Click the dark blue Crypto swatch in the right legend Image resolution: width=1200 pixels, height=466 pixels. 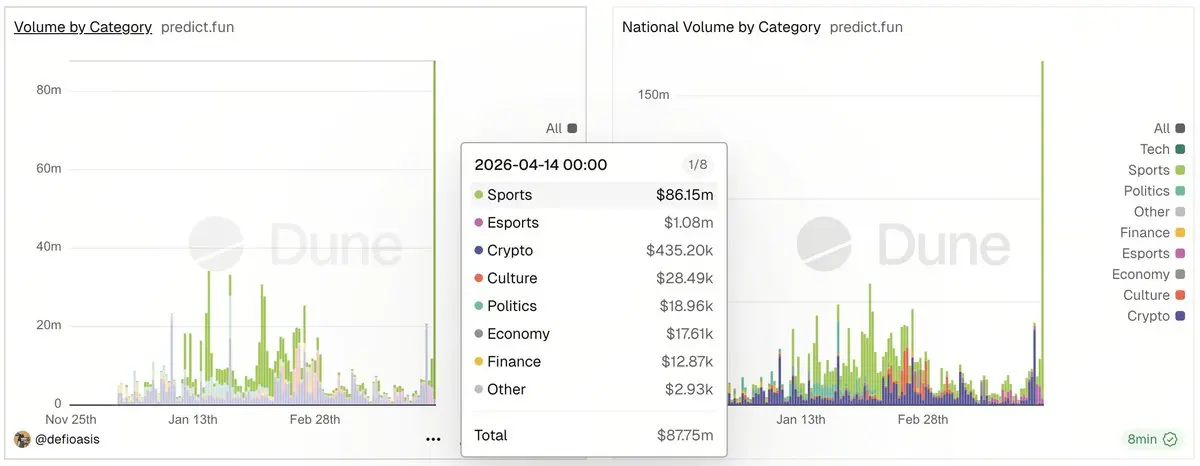click(1181, 316)
